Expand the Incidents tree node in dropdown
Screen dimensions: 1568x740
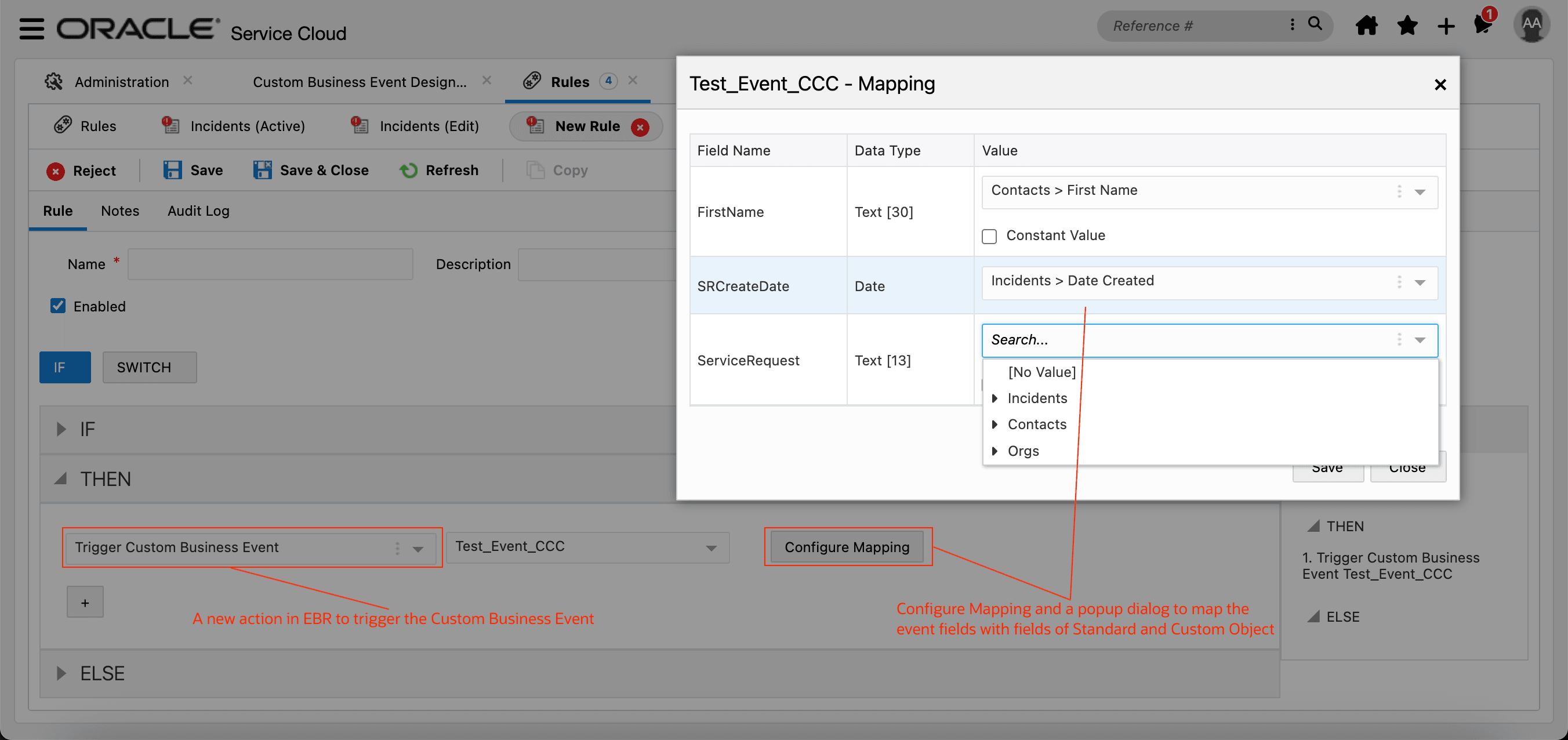coord(994,398)
